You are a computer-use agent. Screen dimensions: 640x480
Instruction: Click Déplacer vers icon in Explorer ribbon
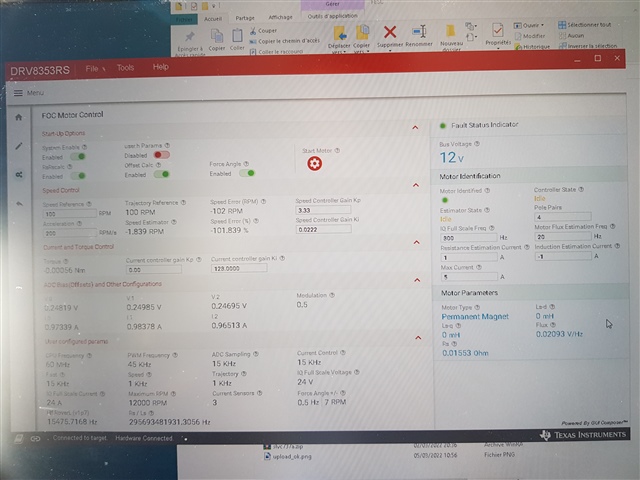(x=340, y=33)
